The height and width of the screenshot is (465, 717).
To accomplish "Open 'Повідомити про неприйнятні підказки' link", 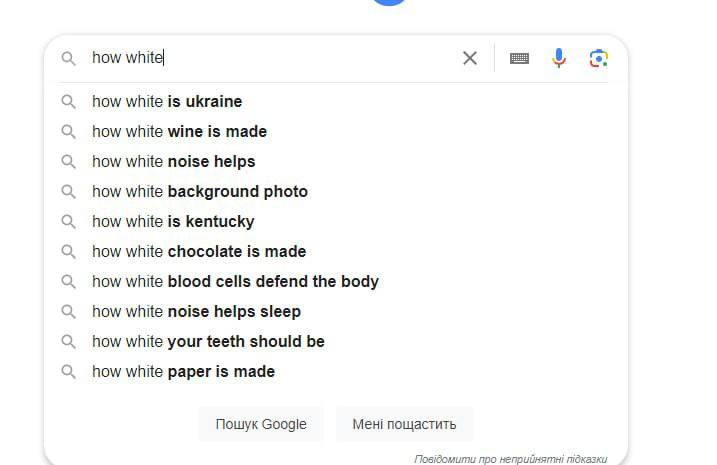I will pos(510,458).
